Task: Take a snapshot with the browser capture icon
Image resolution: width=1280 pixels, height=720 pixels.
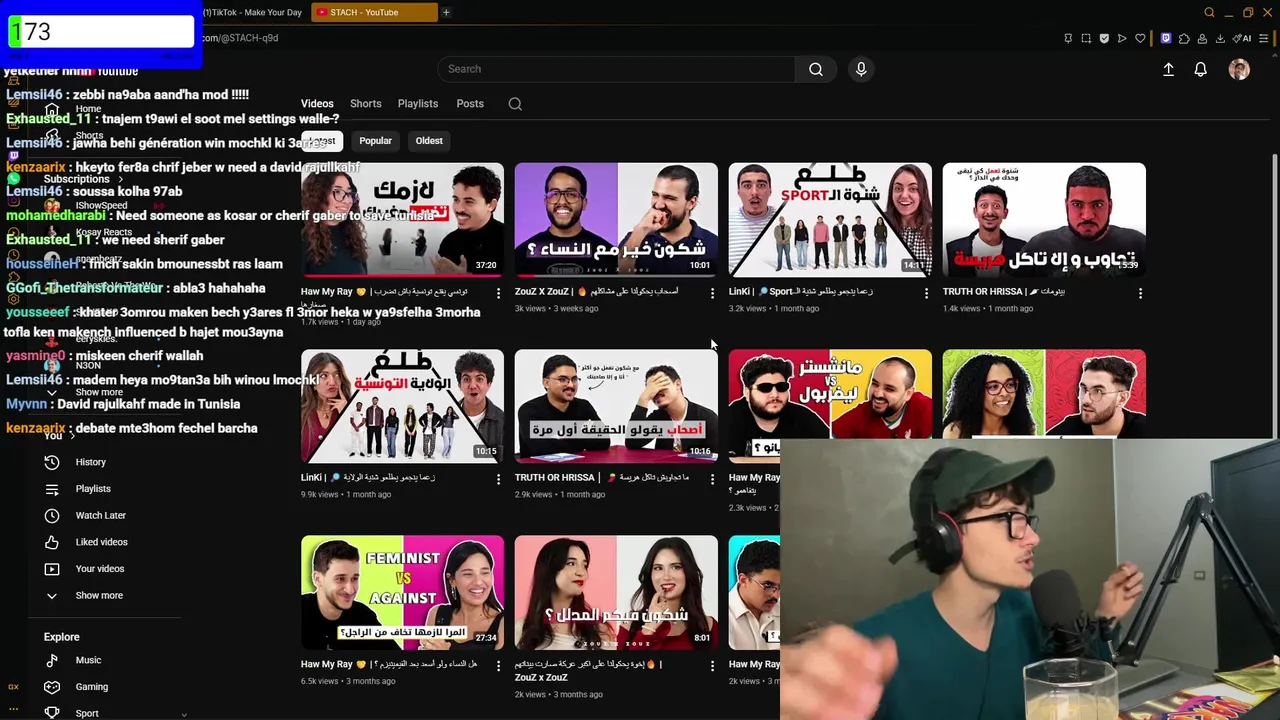Action: [1086, 38]
